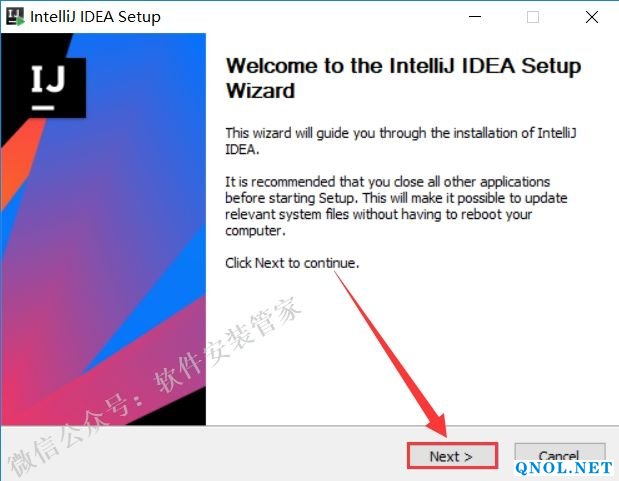619x481 pixels.
Task: Click the "This wizard will guide you" paragraph
Action: click(401, 141)
